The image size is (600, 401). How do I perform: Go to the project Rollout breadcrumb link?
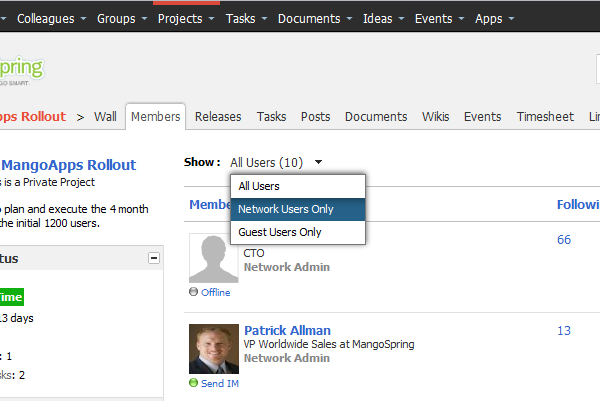pos(33,116)
